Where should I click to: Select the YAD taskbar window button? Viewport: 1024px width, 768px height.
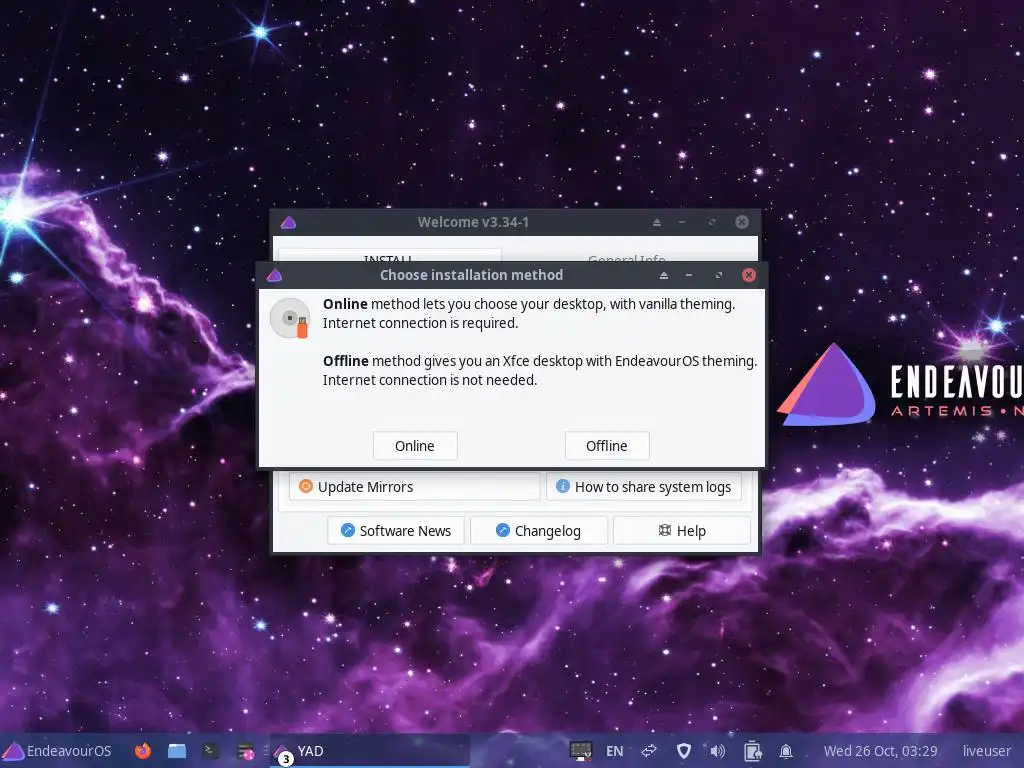point(370,751)
